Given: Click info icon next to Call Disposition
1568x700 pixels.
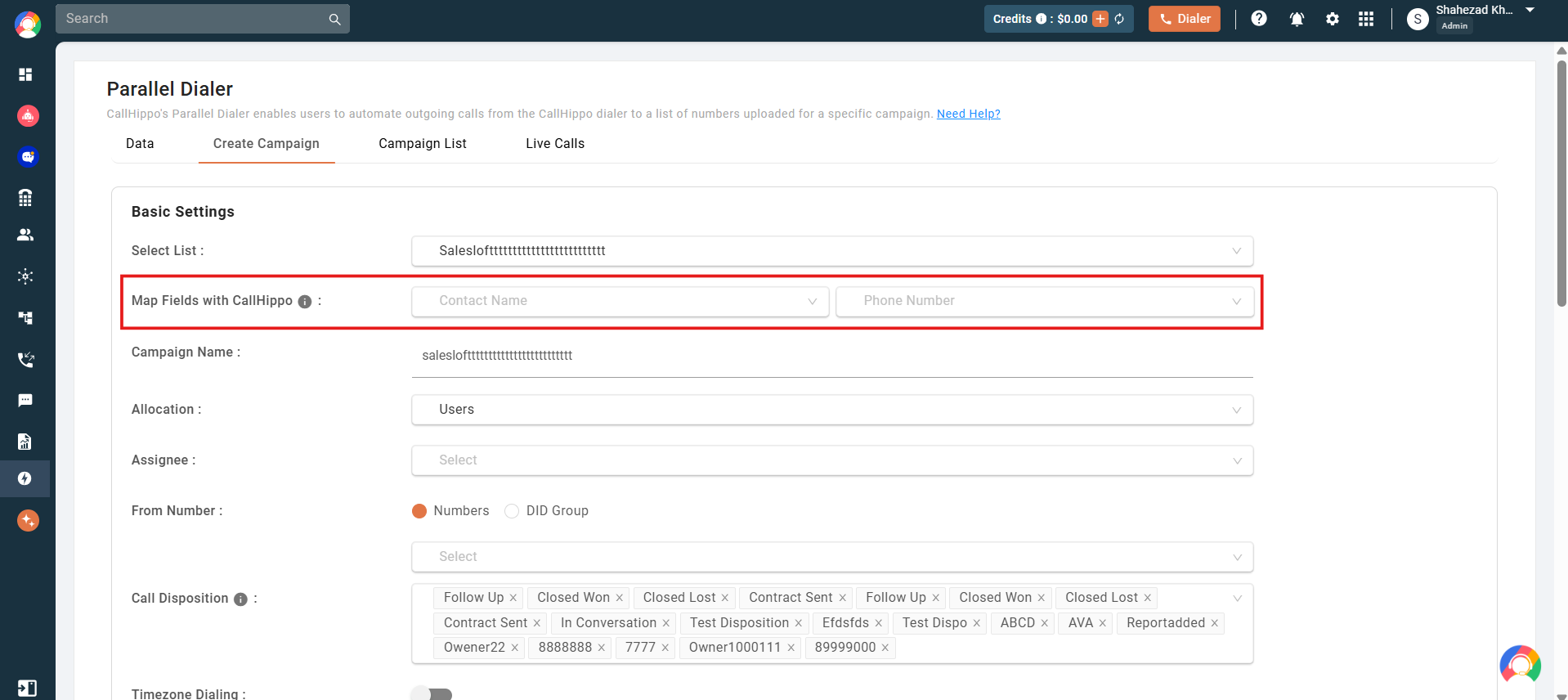Looking at the screenshot, I should point(240,599).
